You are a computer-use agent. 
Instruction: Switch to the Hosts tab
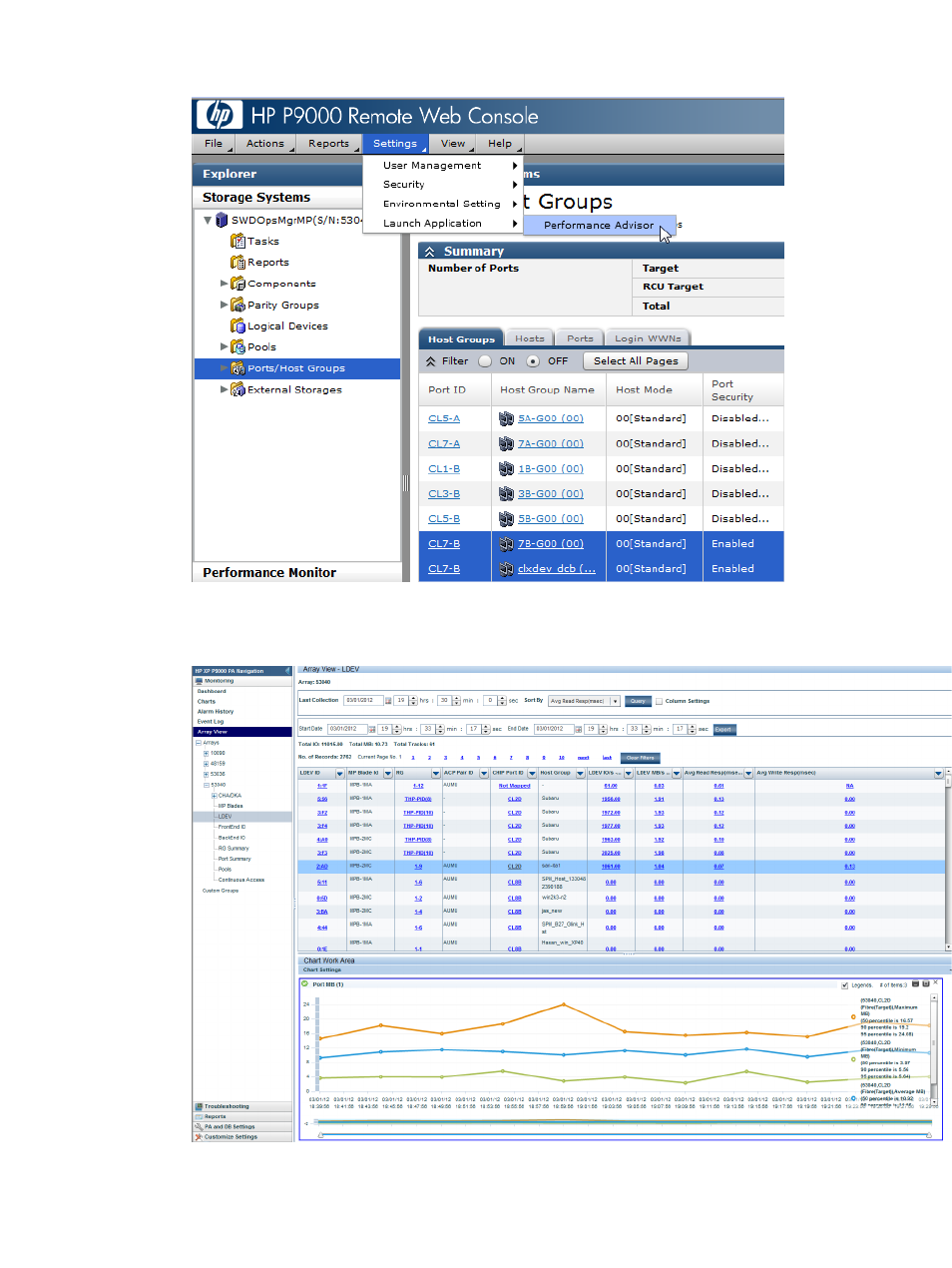coord(530,338)
